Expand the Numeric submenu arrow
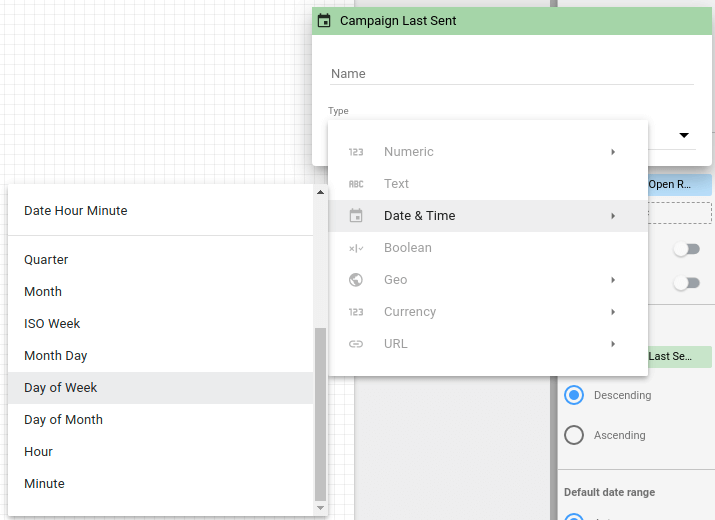Screen dimensions: 715x520 coord(613,152)
